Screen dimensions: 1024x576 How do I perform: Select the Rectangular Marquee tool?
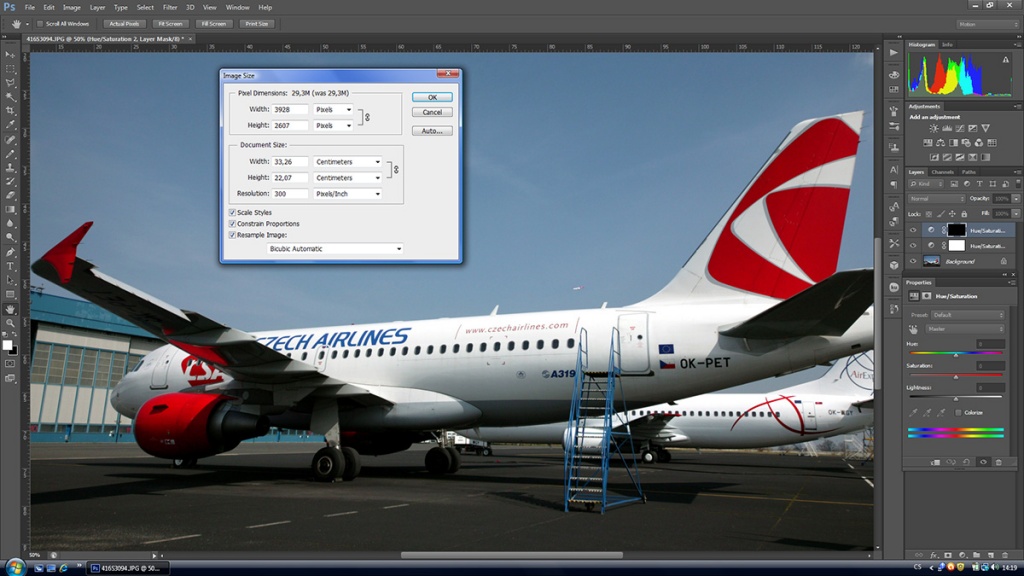pyautogui.click(x=10, y=69)
